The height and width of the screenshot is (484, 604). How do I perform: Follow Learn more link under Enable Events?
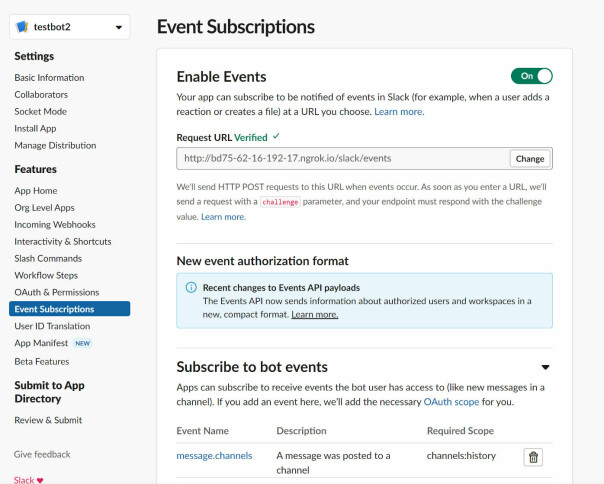pos(399,112)
